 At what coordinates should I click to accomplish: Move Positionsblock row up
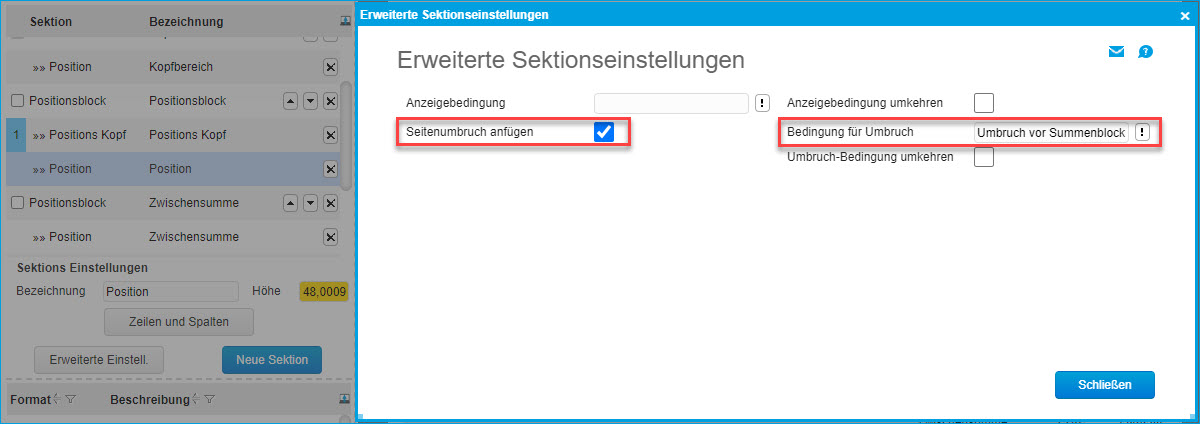291,101
